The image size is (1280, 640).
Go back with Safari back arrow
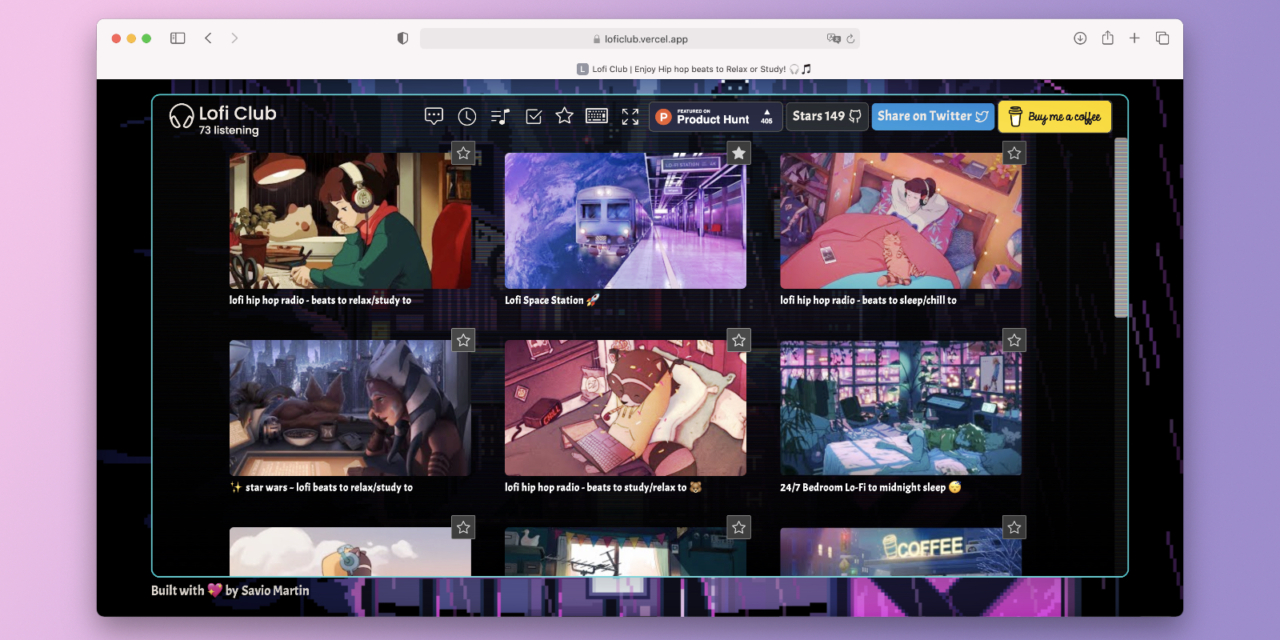click(x=208, y=38)
